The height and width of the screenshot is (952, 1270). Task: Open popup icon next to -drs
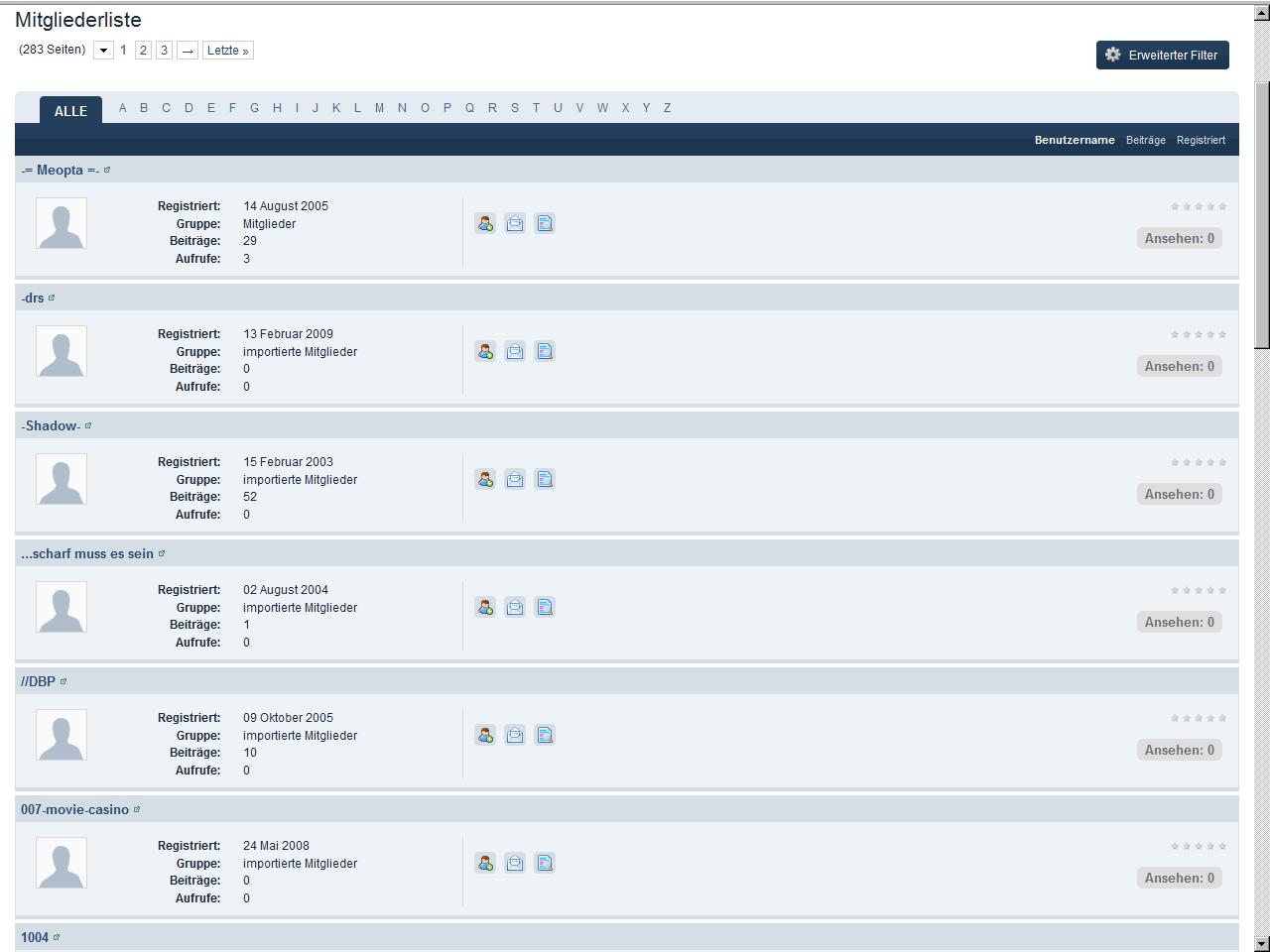pos(52,297)
